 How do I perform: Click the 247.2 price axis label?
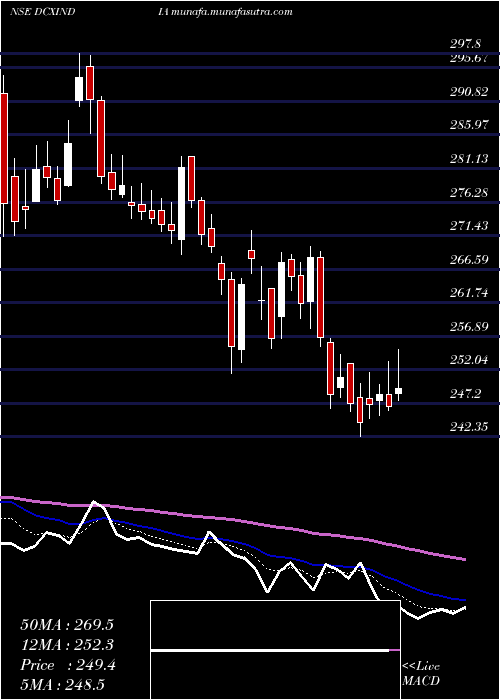pyautogui.click(x=466, y=394)
